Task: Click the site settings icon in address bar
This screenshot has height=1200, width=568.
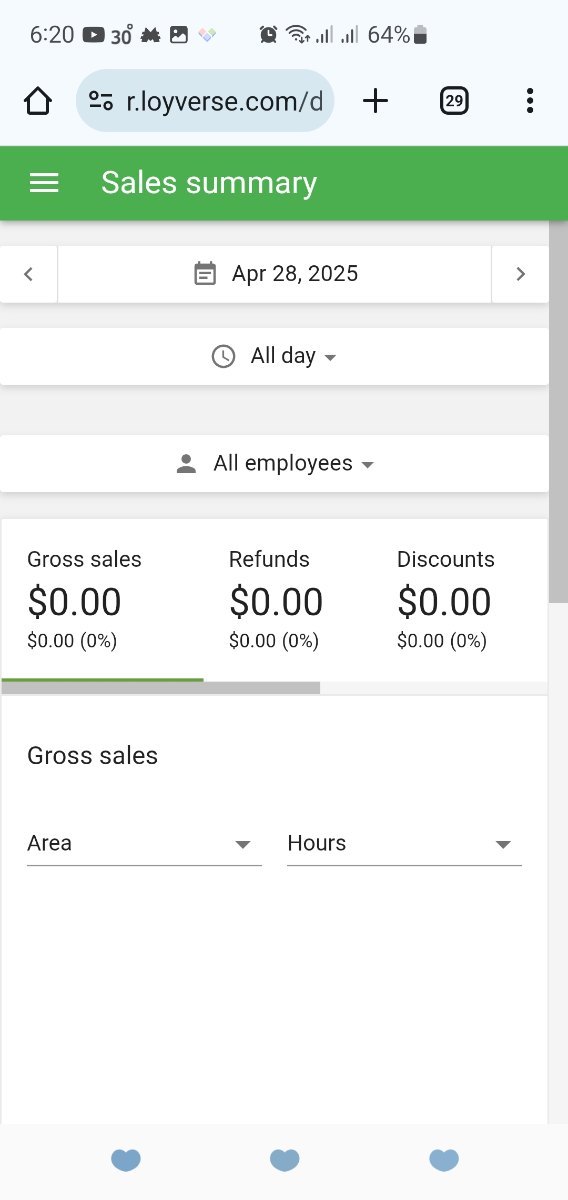Action: pyautogui.click(x=100, y=100)
